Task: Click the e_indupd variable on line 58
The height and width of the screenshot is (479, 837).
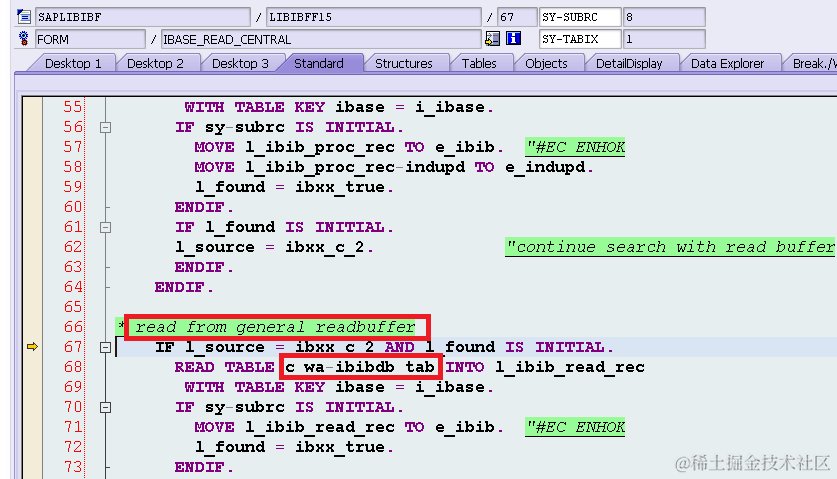Action: (x=544, y=167)
